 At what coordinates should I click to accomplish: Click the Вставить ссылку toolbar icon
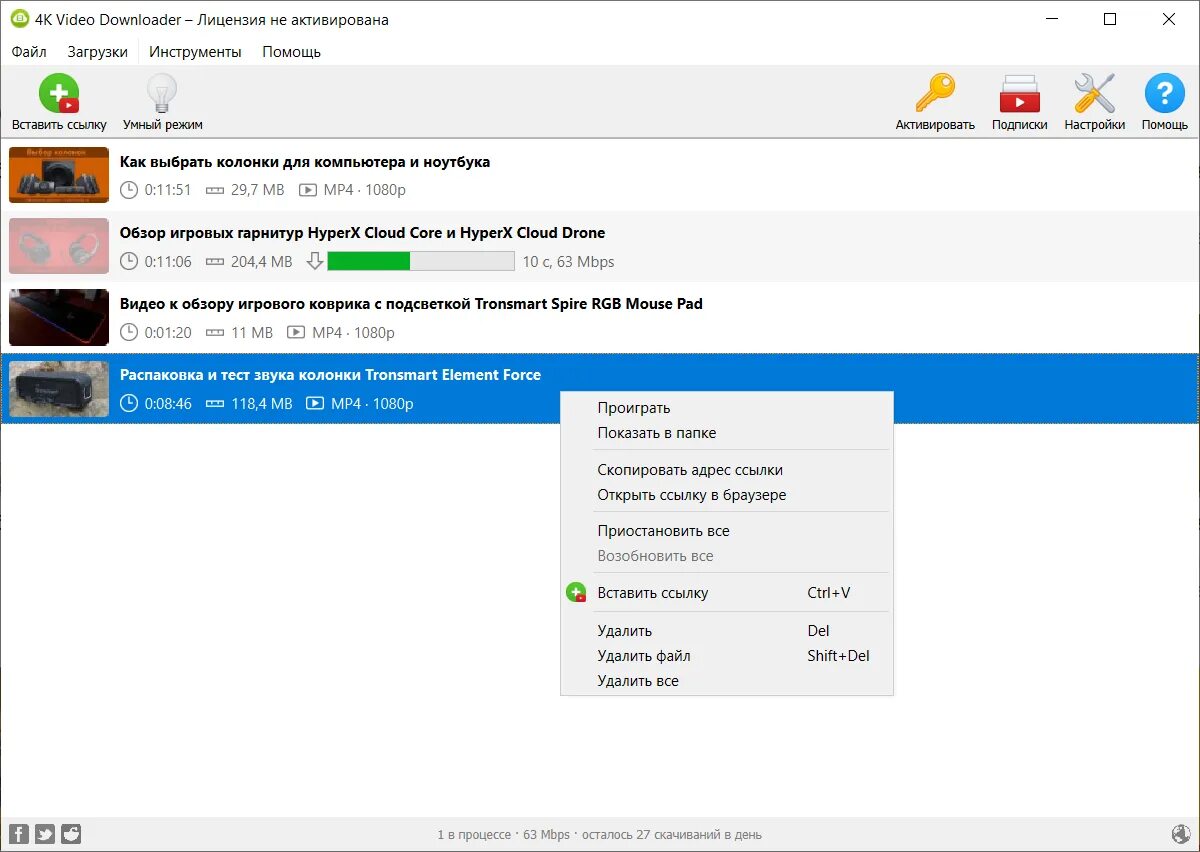click(59, 94)
